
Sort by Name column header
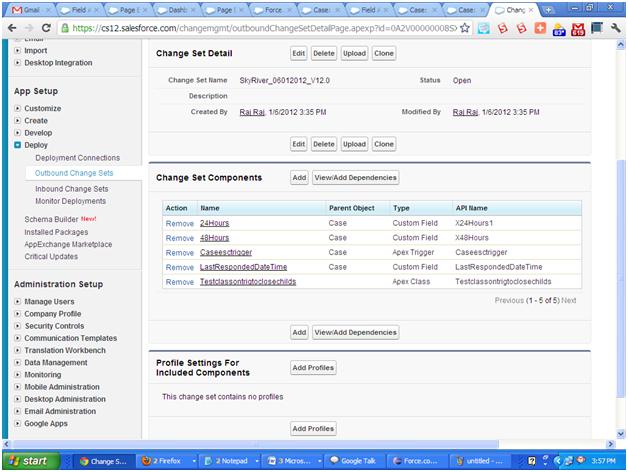[x=210, y=208]
